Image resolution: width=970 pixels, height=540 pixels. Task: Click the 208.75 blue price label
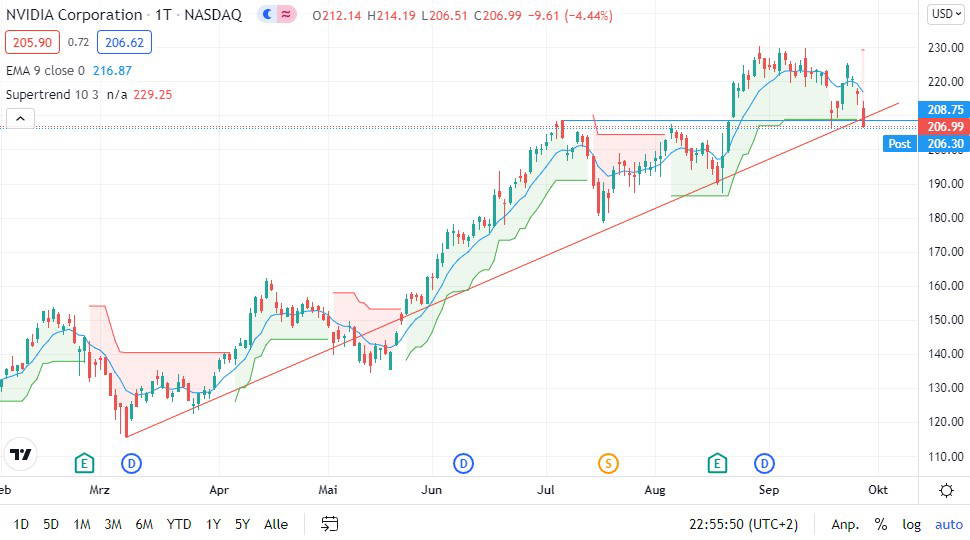tap(944, 109)
